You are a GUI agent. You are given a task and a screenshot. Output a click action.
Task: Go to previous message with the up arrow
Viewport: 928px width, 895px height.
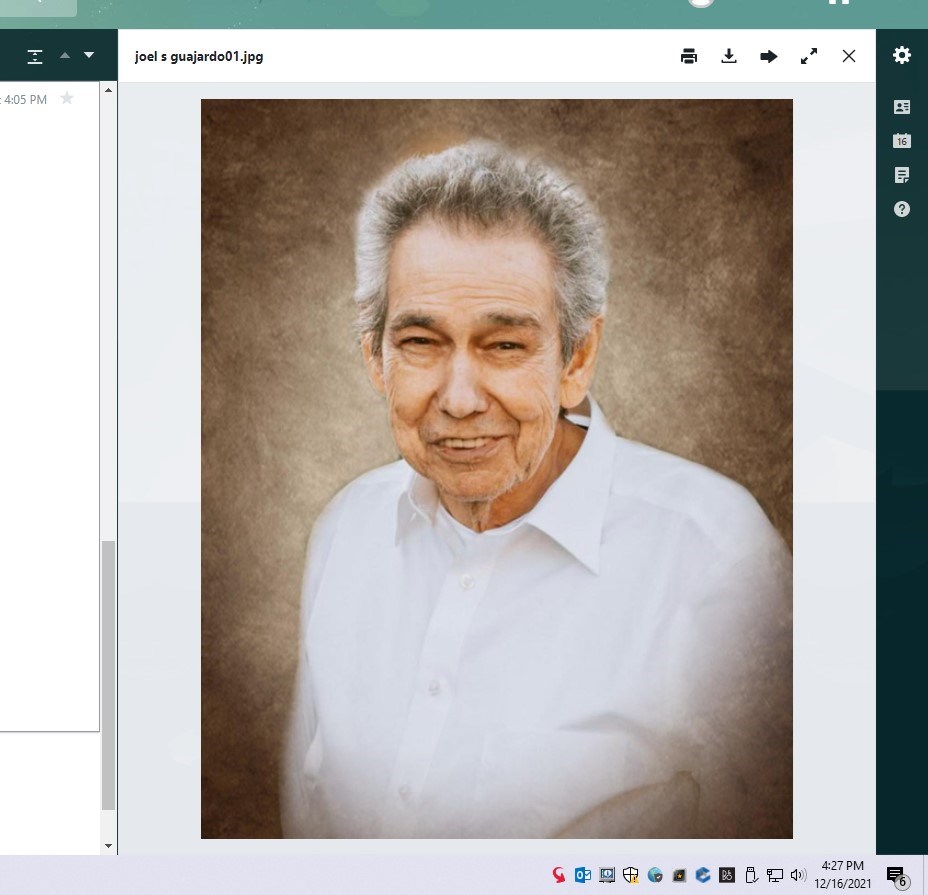[65, 55]
